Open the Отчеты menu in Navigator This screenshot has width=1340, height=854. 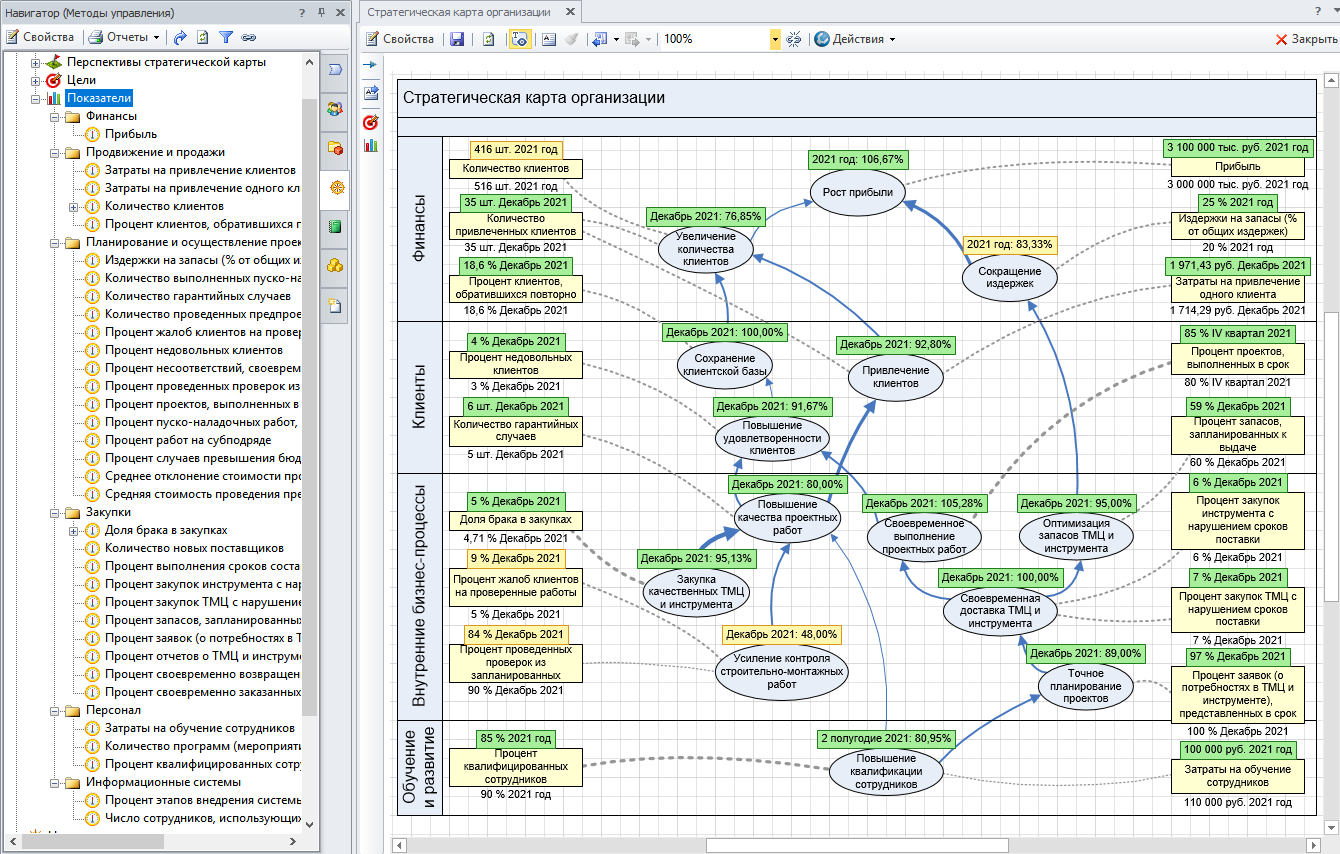[125, 38]
